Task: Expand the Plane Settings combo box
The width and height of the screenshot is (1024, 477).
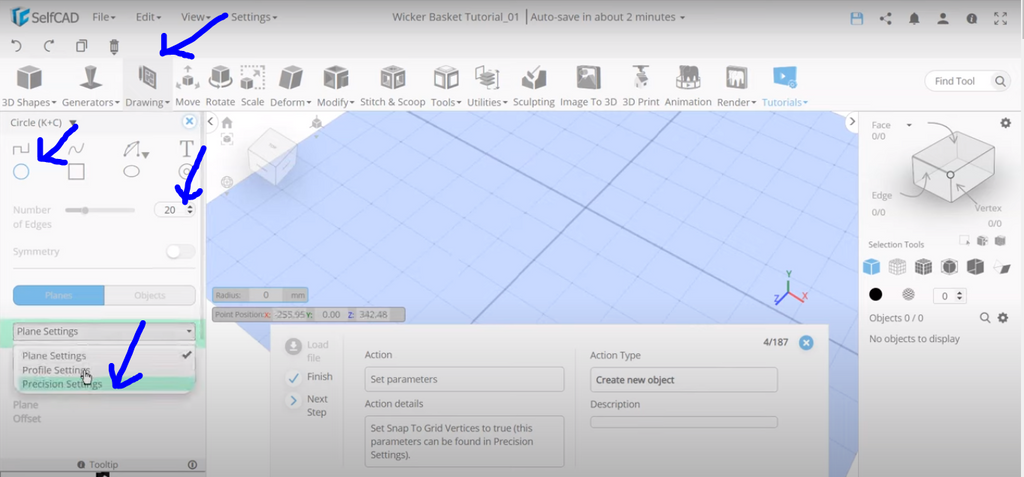Action: [x=104, y=331]
